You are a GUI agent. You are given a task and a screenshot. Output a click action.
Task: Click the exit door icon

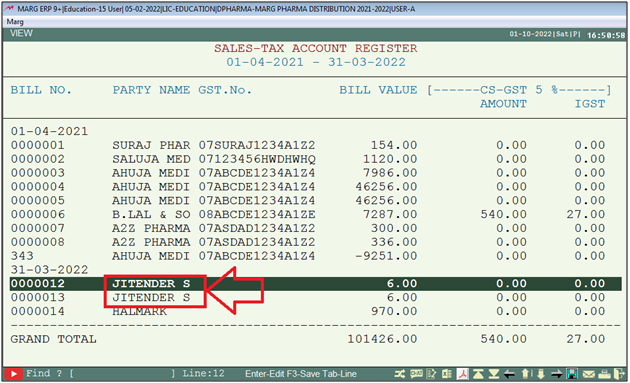(x=620, y=374)
